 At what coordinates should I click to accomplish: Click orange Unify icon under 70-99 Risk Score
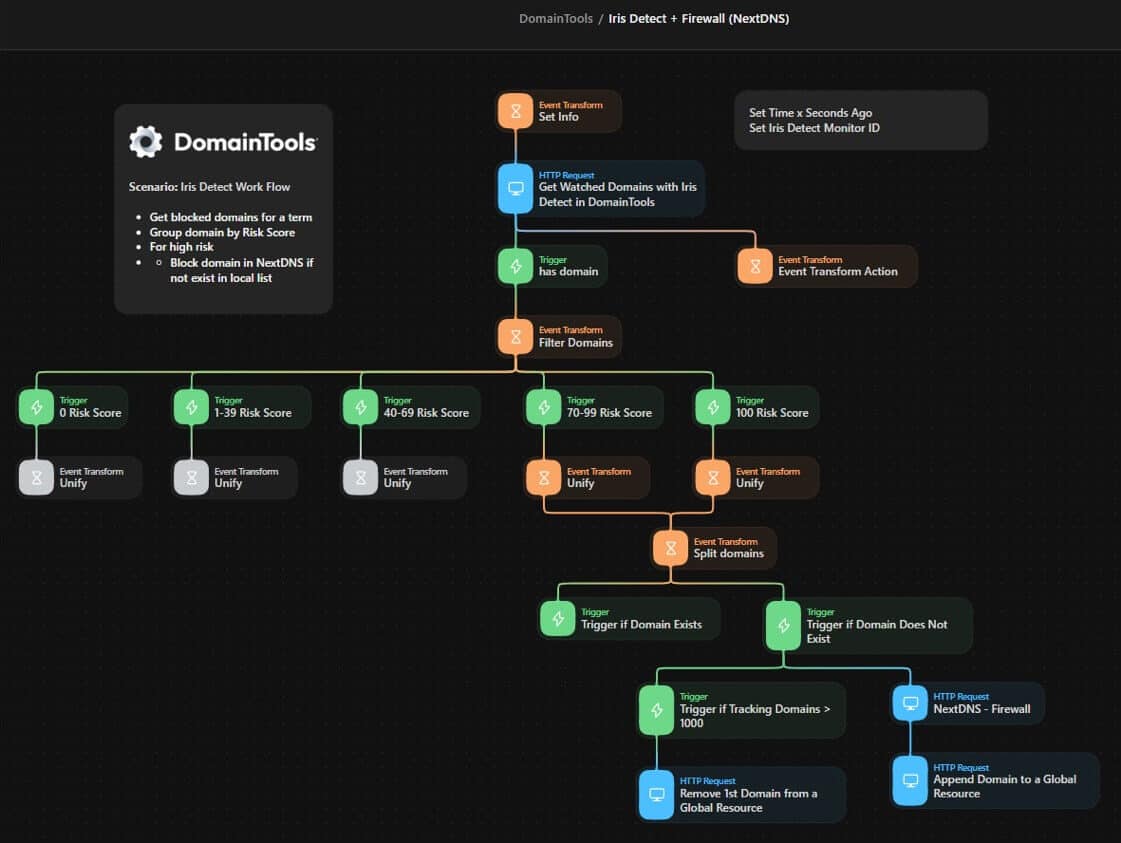coord(544,478)
